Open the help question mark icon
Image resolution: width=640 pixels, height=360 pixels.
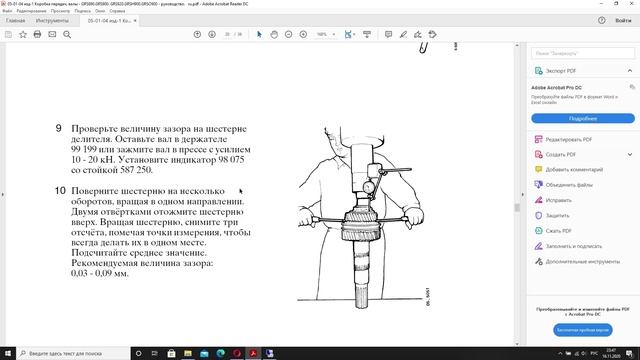(x=602, y=20)
